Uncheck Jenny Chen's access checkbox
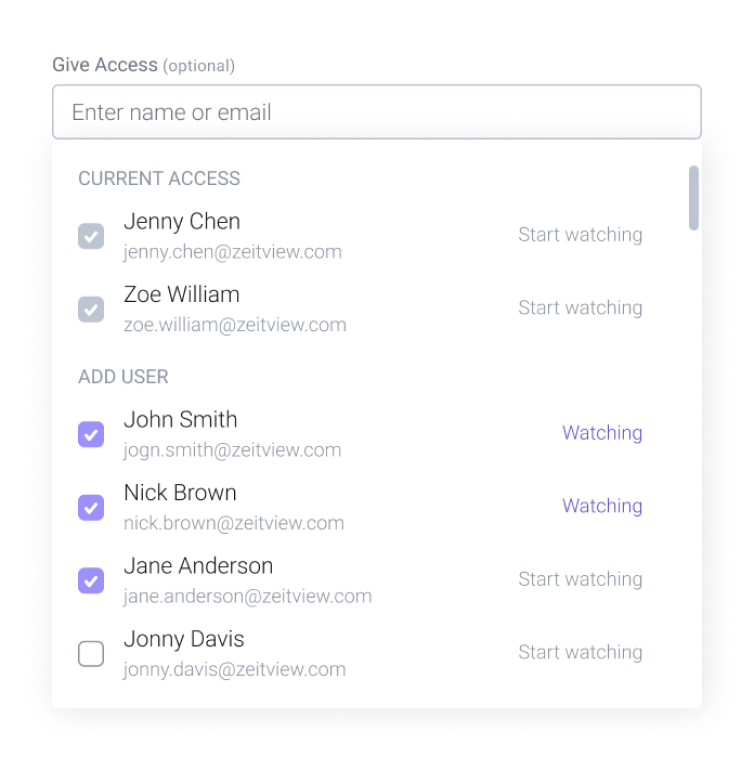 [x=91, y=236]
